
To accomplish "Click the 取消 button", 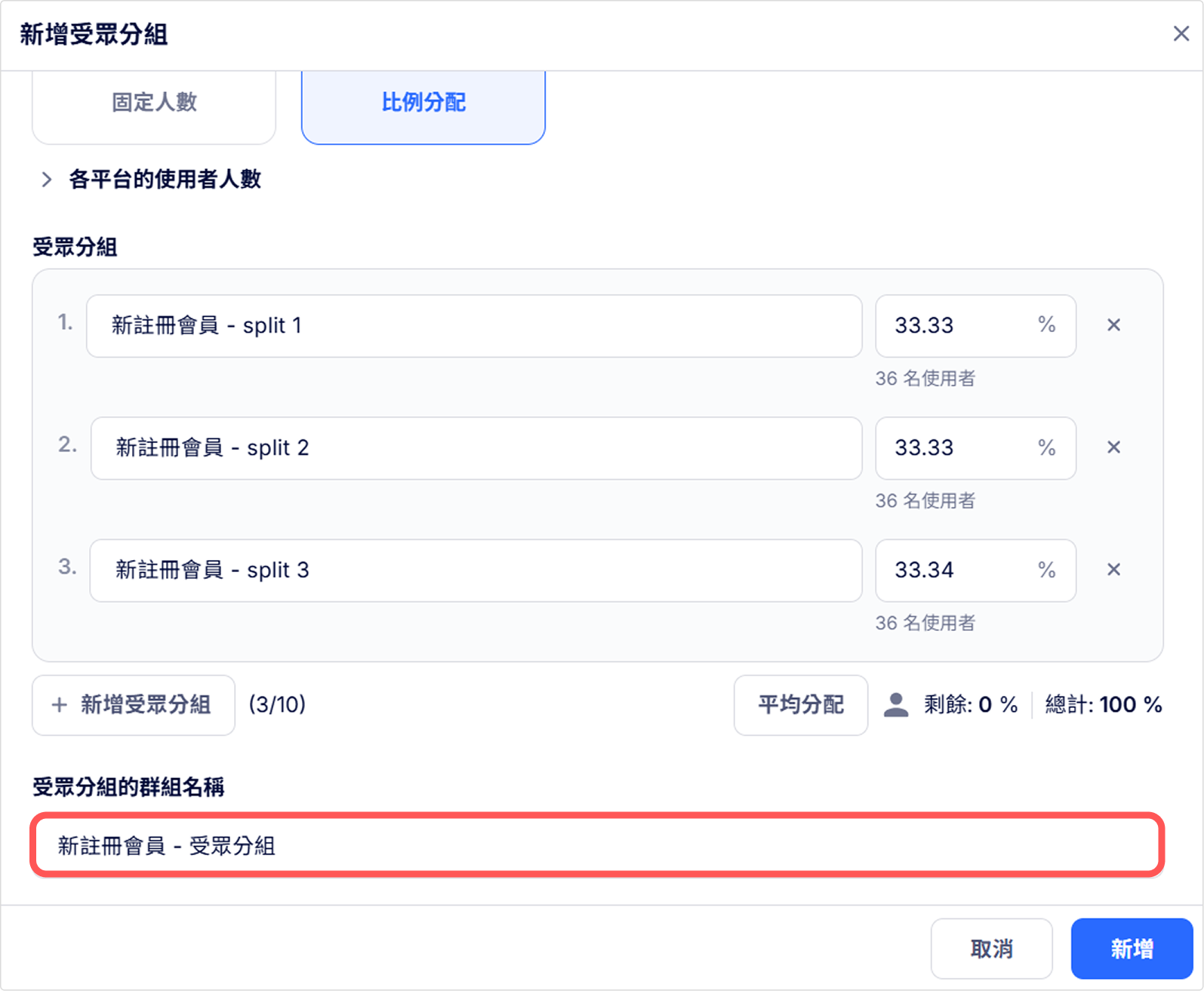I will click(x=991, y=949).
